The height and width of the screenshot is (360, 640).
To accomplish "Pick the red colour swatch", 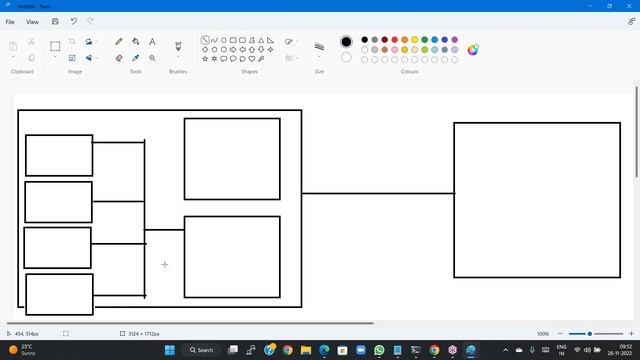I will [395, 40].
